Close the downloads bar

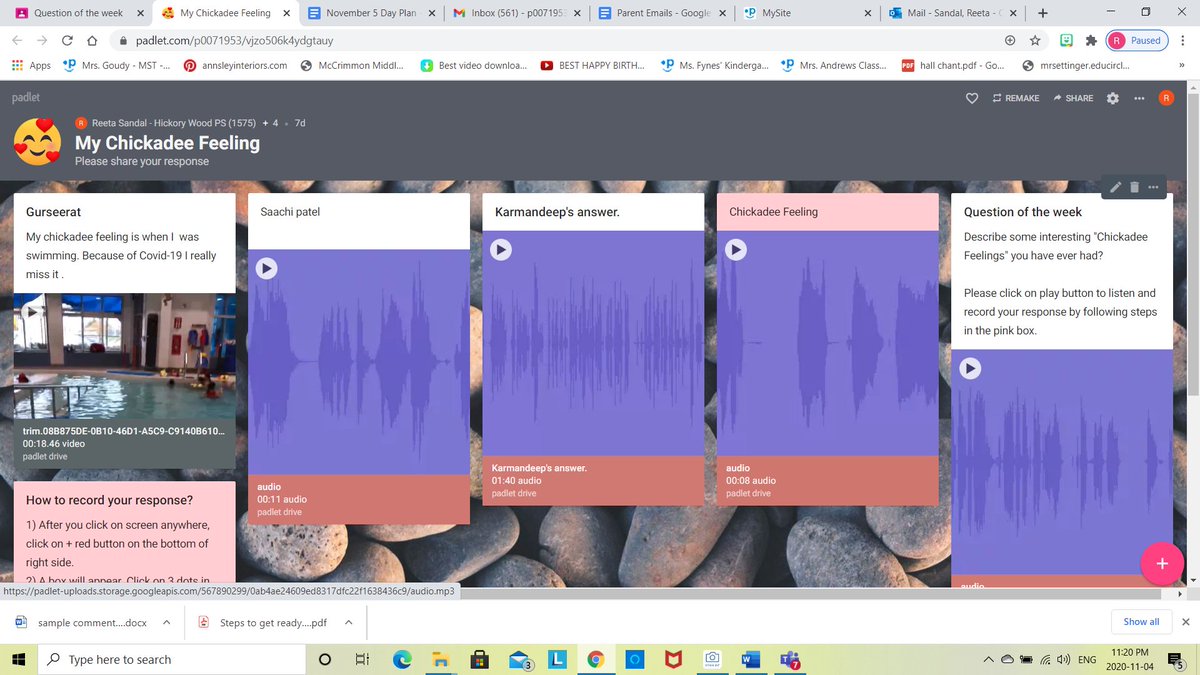tap(1185, 622)
